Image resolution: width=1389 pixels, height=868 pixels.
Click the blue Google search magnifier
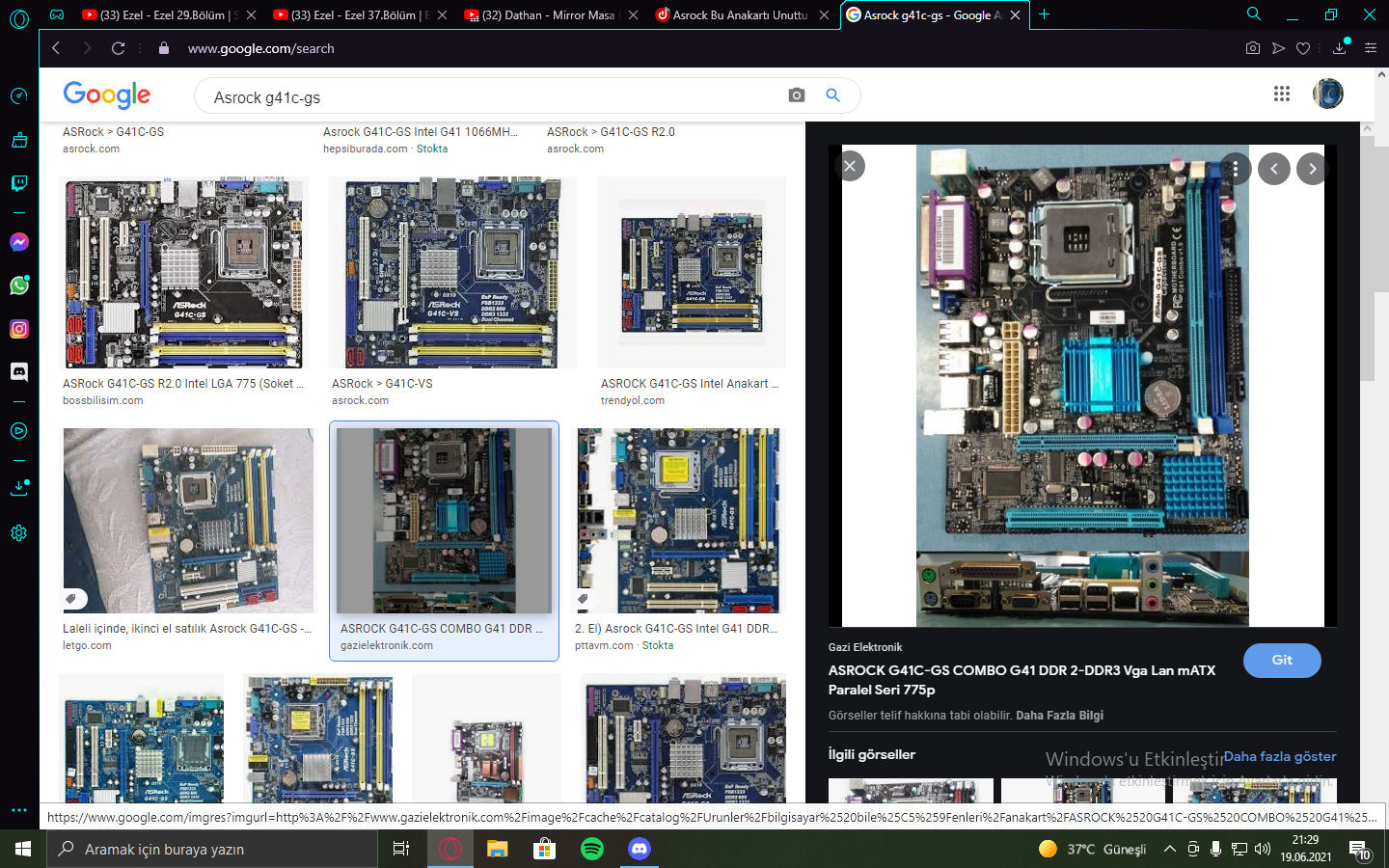click(x=832, y=95)
